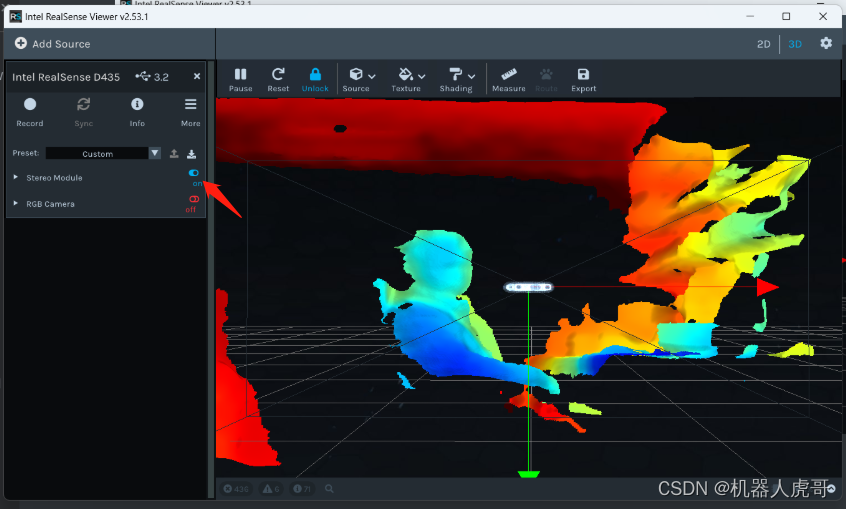Start recording with the Record button
This screenshot has width=846, height=509.
pos(30,112)
